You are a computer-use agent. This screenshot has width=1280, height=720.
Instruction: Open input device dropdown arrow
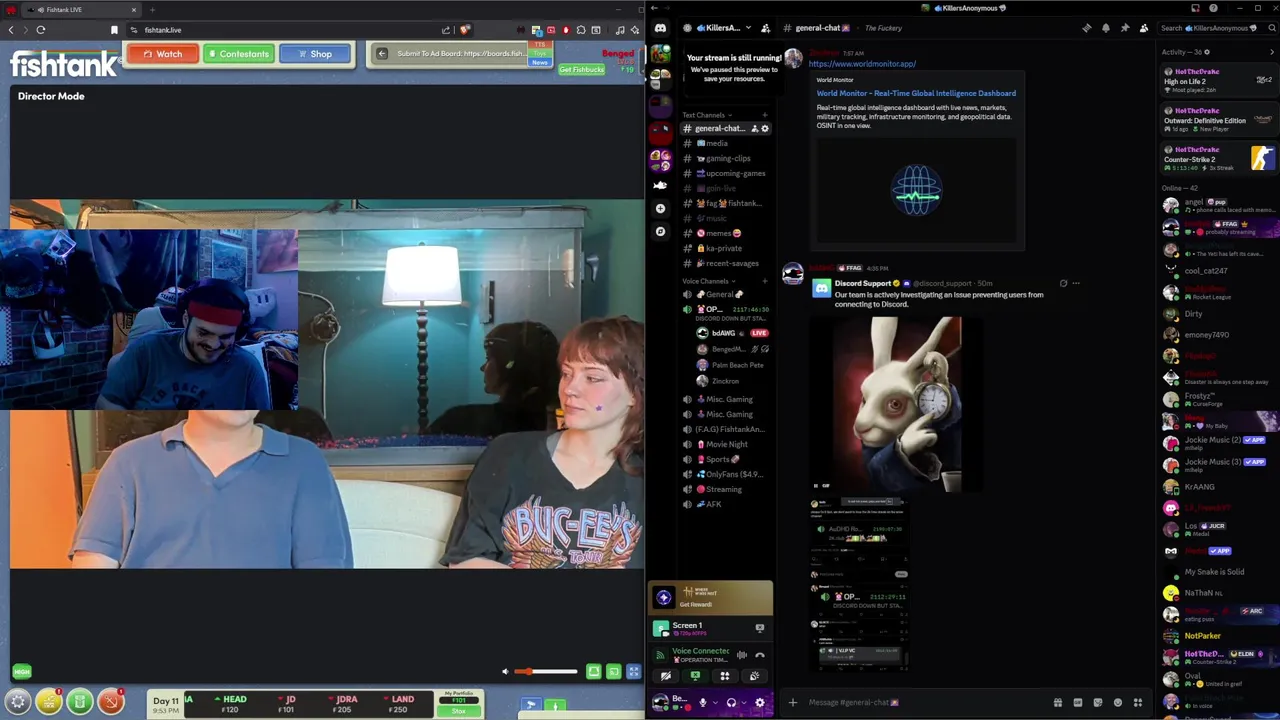click(x=714, y=702)
